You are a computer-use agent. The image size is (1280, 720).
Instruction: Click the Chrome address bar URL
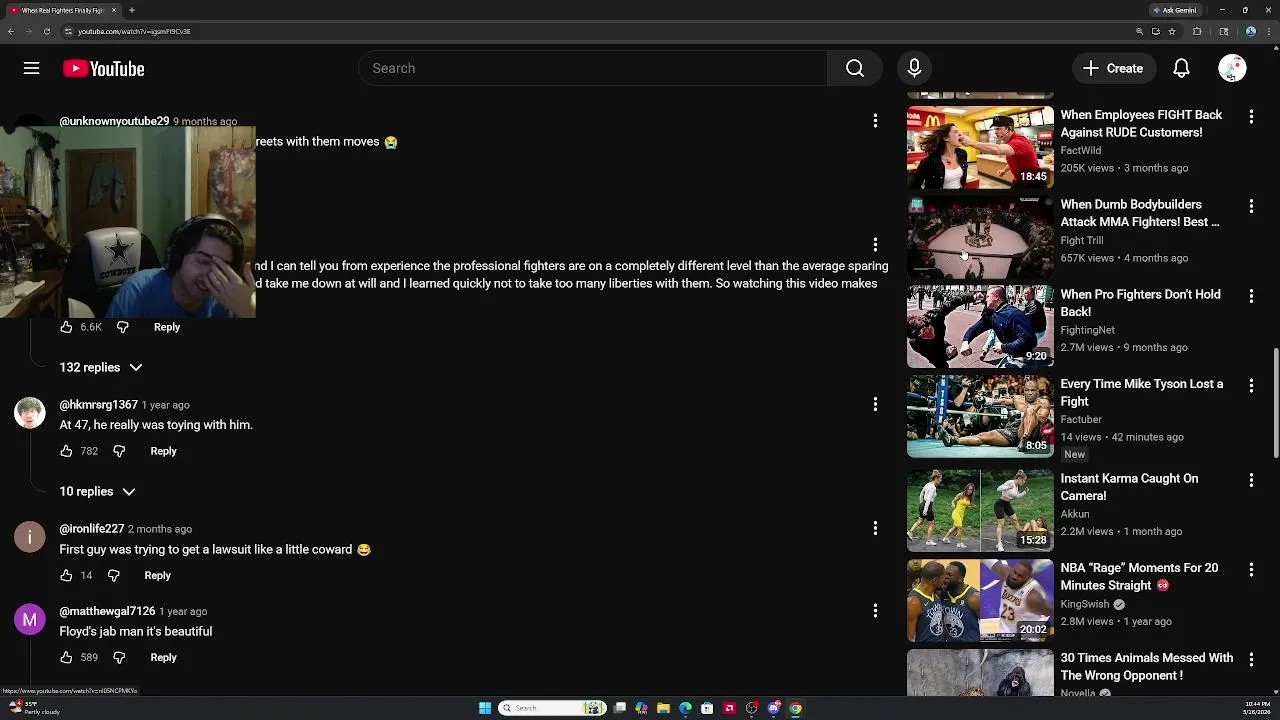tap(134, 31)
